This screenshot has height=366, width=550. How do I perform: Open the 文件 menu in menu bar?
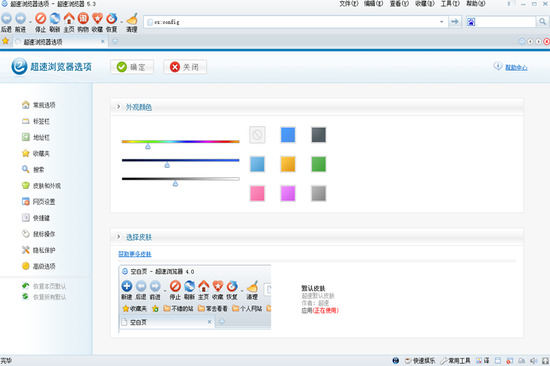tap(349, 4)
